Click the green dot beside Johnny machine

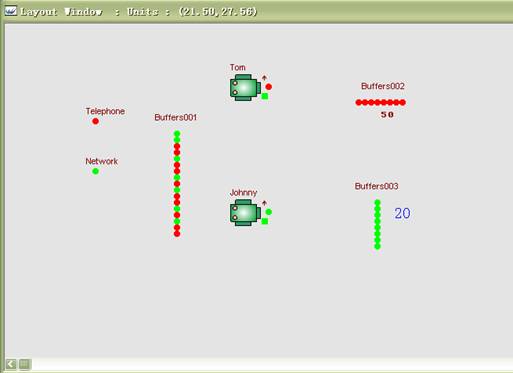click(x=269, y=212)
